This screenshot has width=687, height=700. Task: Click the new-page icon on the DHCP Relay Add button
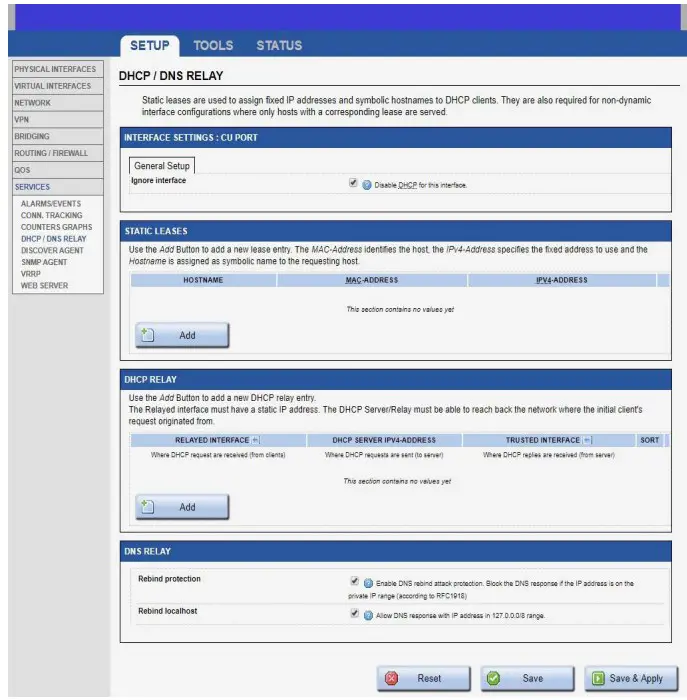(x=147, y=507)
